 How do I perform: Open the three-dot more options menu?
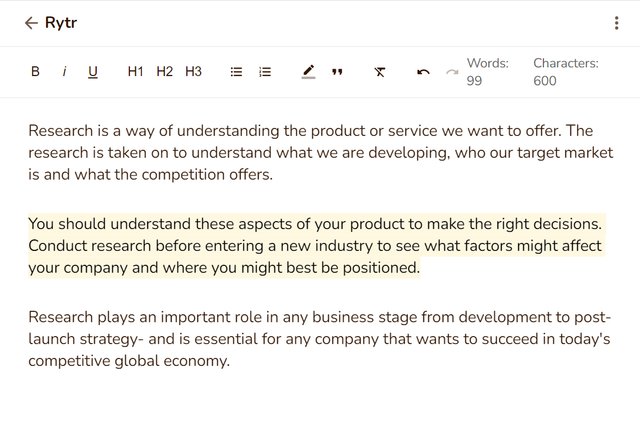[x=616, y=23]
